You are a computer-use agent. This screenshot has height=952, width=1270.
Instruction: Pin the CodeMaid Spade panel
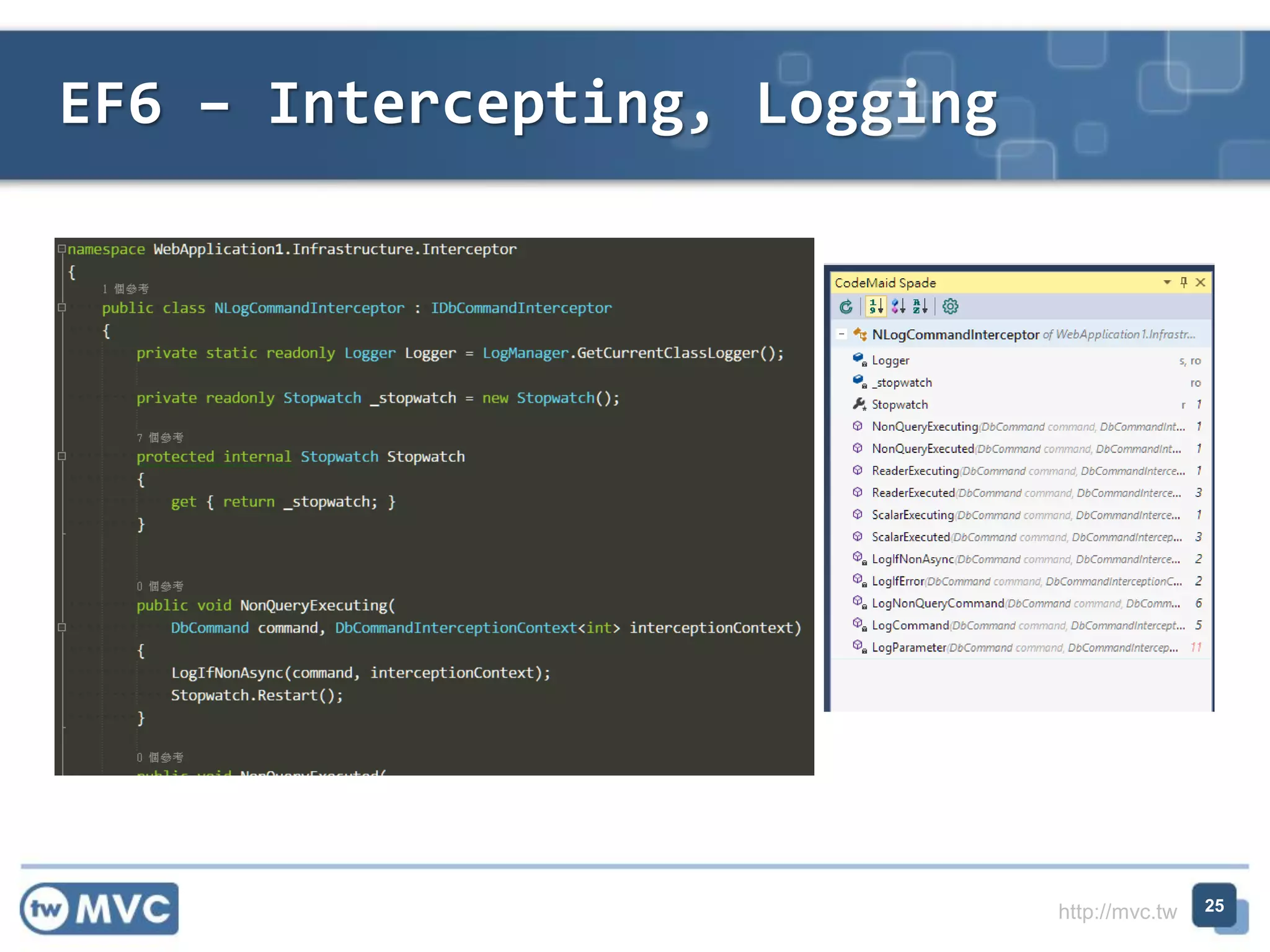click(x=1184, y=283)
